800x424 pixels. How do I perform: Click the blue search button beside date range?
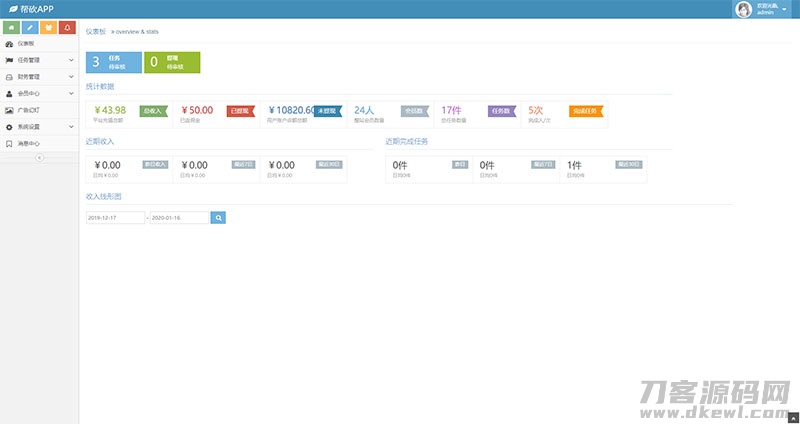[218, 217]
